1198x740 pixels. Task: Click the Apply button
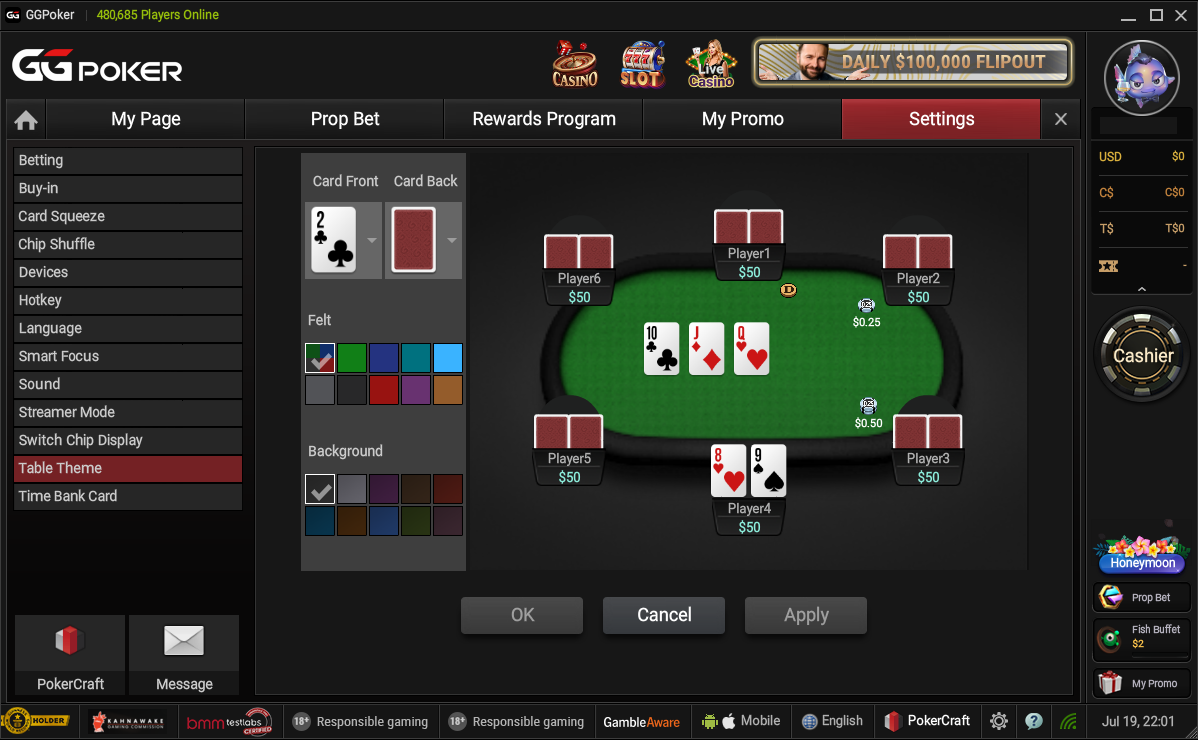806,616
